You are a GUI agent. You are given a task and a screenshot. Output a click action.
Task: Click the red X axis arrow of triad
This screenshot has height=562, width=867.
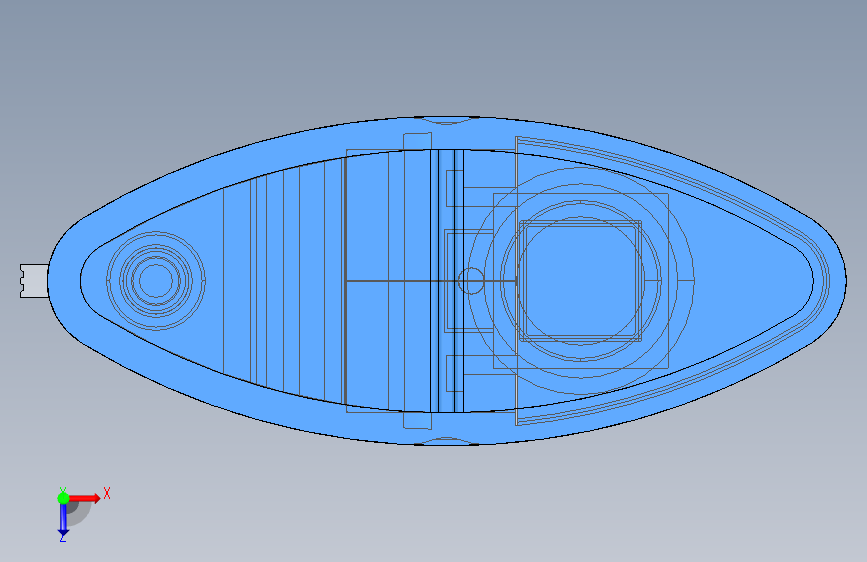(85, 498)
